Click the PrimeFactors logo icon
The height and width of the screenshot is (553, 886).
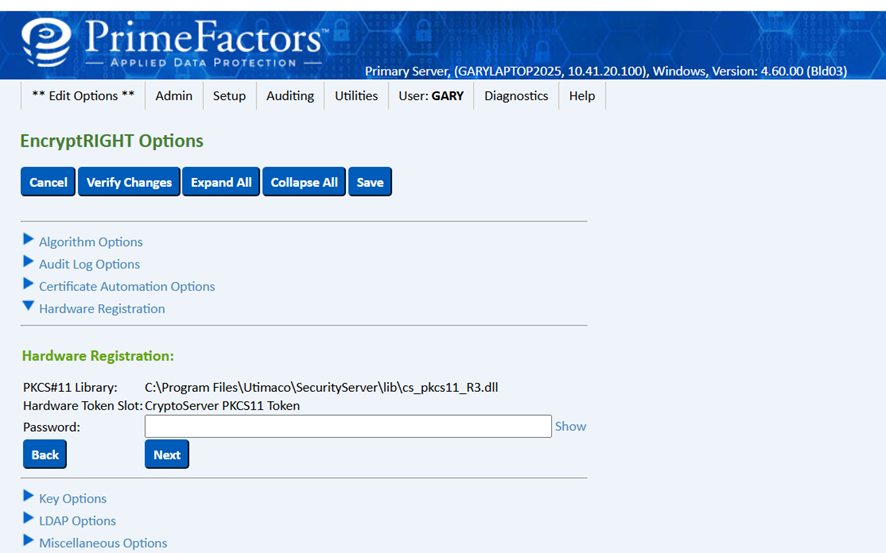click(x=46, y=42)
